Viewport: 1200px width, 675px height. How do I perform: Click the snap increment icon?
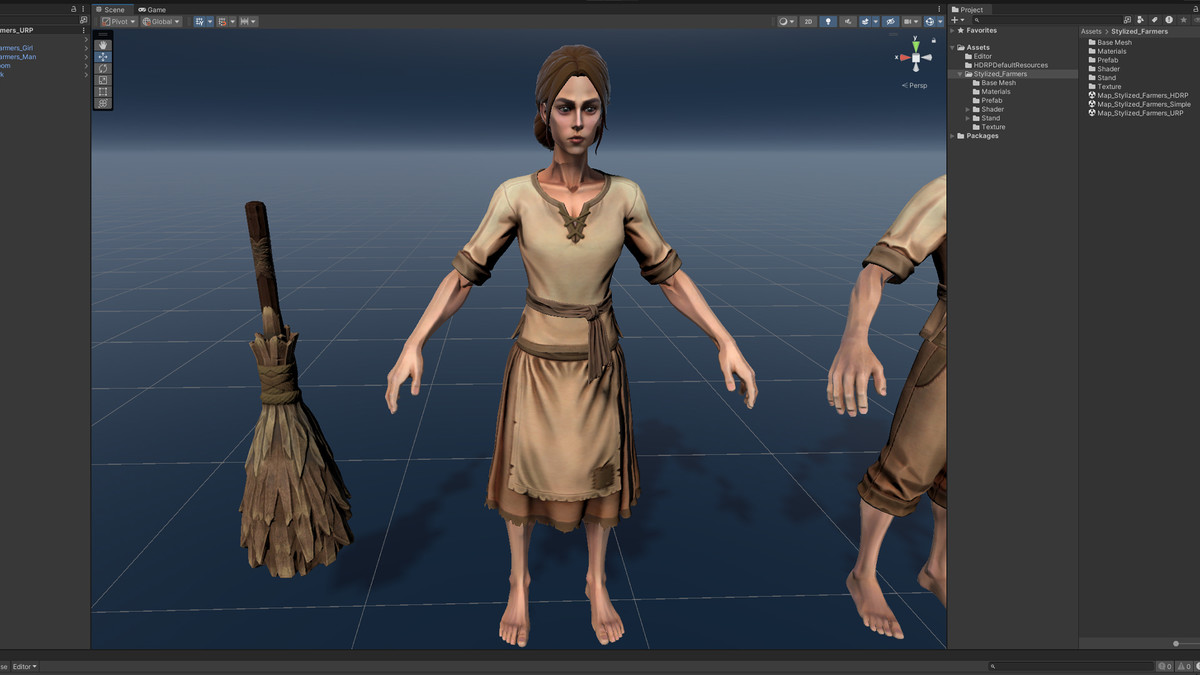(x=222, y=21)
